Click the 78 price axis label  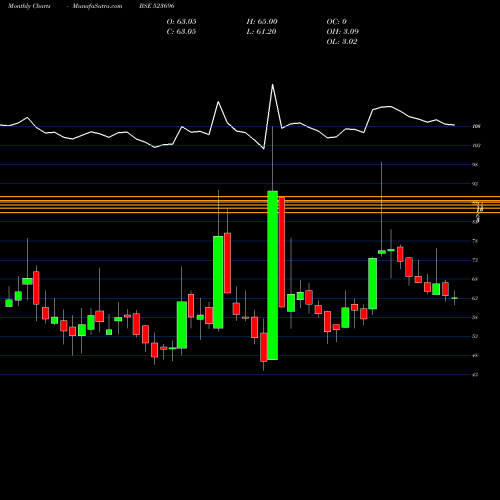point(475,241)
